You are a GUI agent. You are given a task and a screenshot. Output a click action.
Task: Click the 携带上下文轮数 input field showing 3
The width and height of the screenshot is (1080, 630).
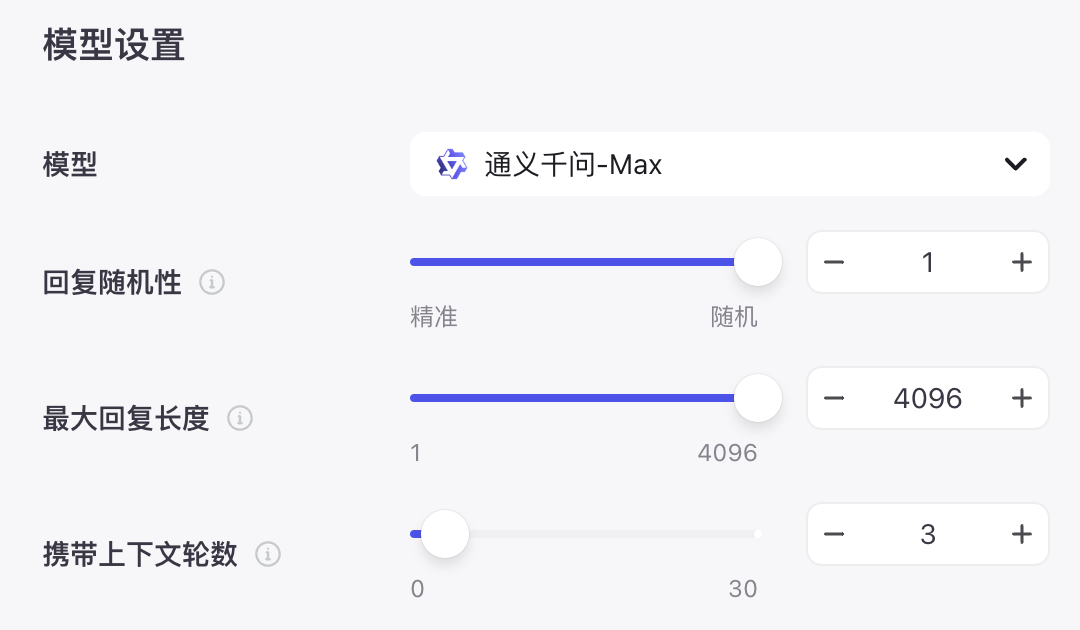[928, 534]
